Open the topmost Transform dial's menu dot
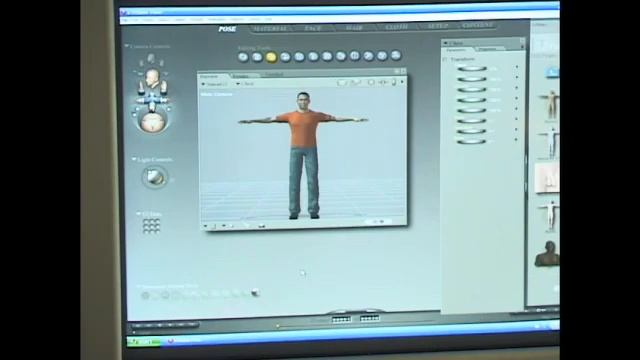Image resolution: width=640 pixels, height=360 pixels. pyautogui.click(x=517, y=67)
